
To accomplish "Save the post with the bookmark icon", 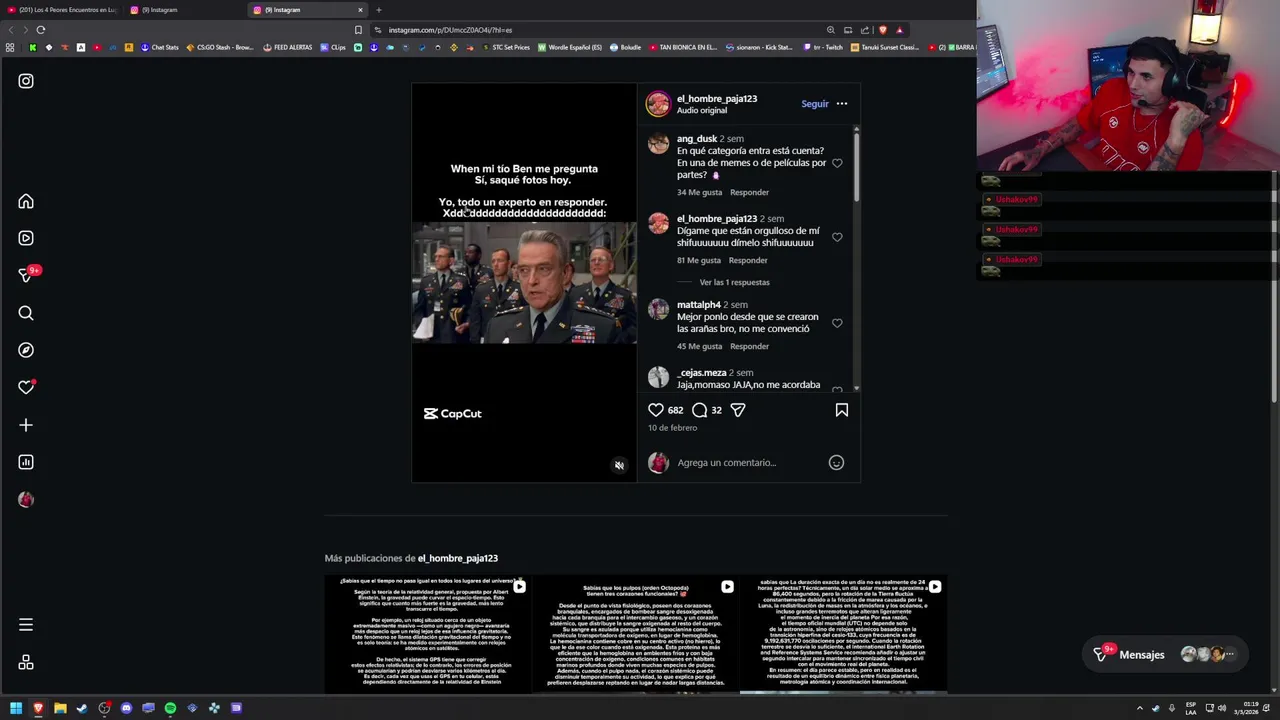I will (x=842, y=410).
